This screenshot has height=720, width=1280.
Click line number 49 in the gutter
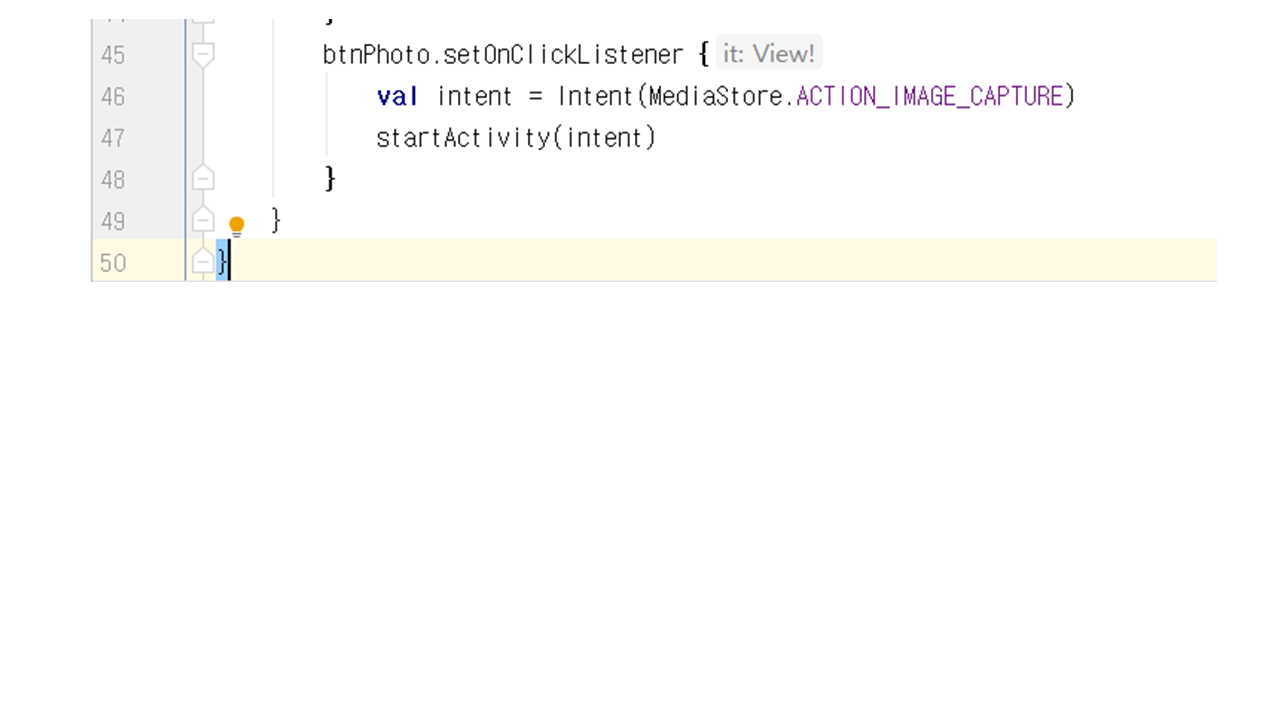click(x=113, y=221)
